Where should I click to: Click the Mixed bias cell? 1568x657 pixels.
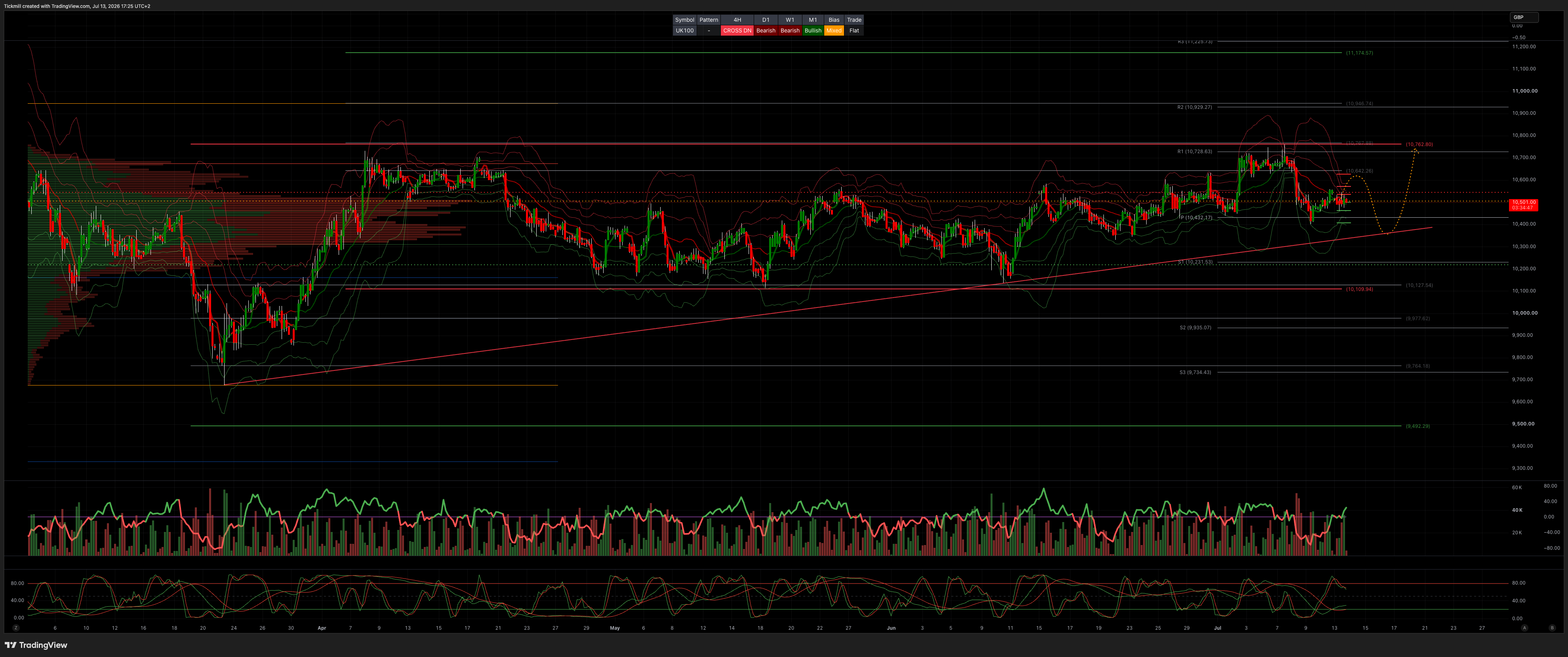coord(834,30)
